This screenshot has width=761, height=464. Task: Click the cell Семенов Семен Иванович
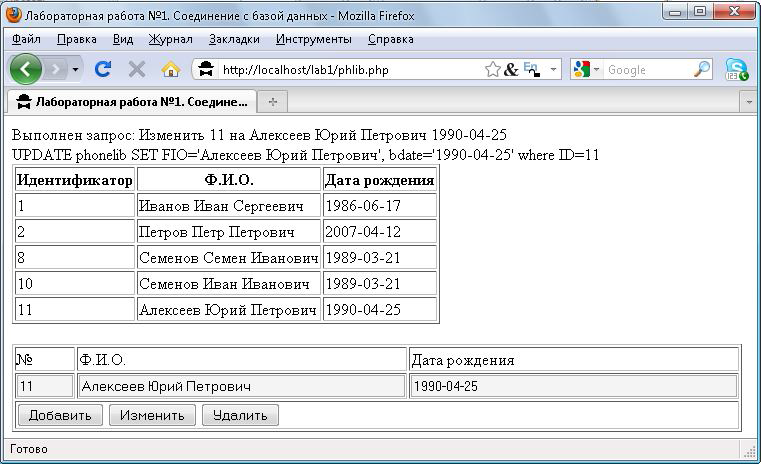tap(229, 258)
